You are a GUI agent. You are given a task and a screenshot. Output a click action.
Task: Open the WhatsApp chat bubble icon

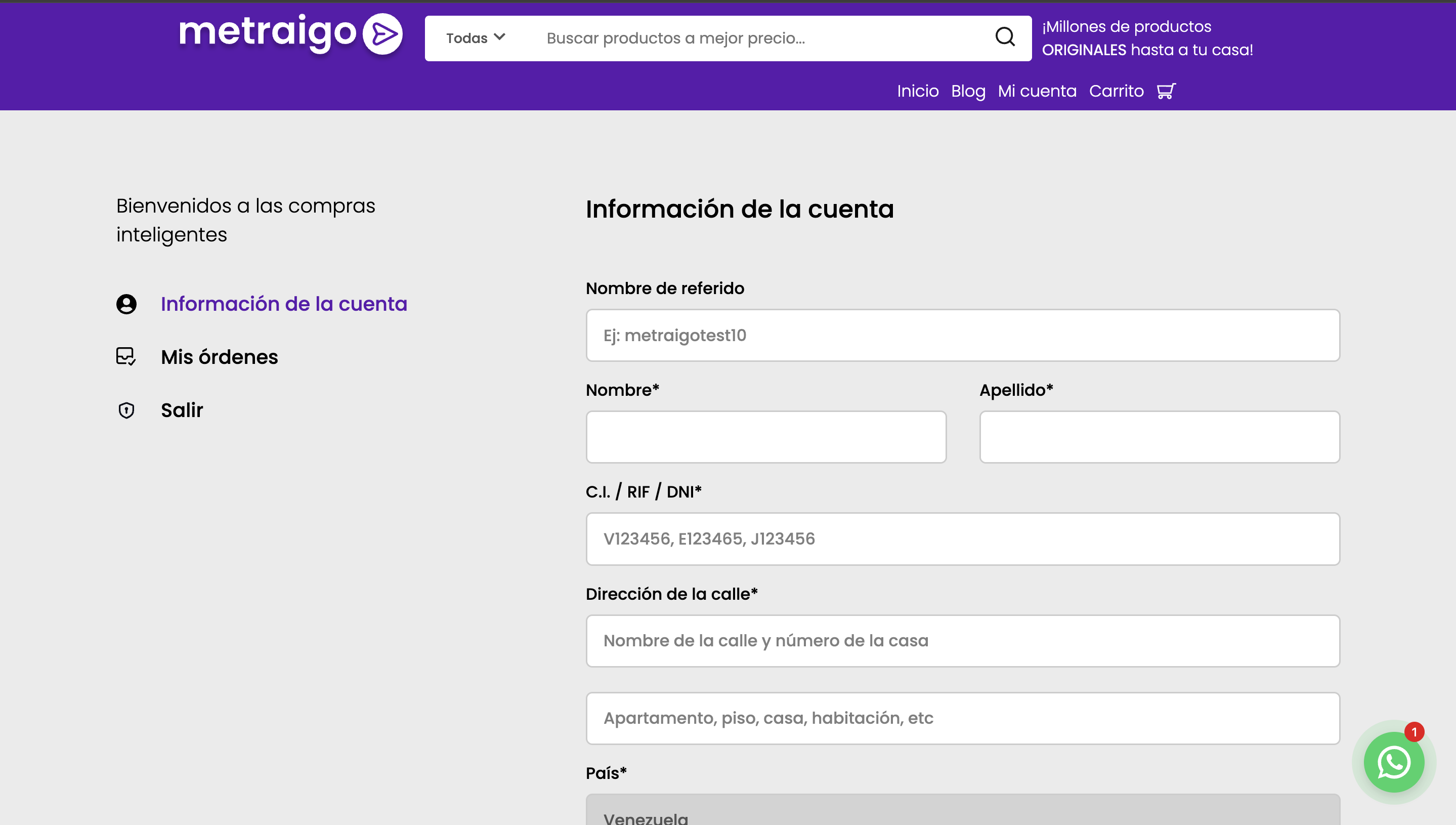tap(1394, 762)
